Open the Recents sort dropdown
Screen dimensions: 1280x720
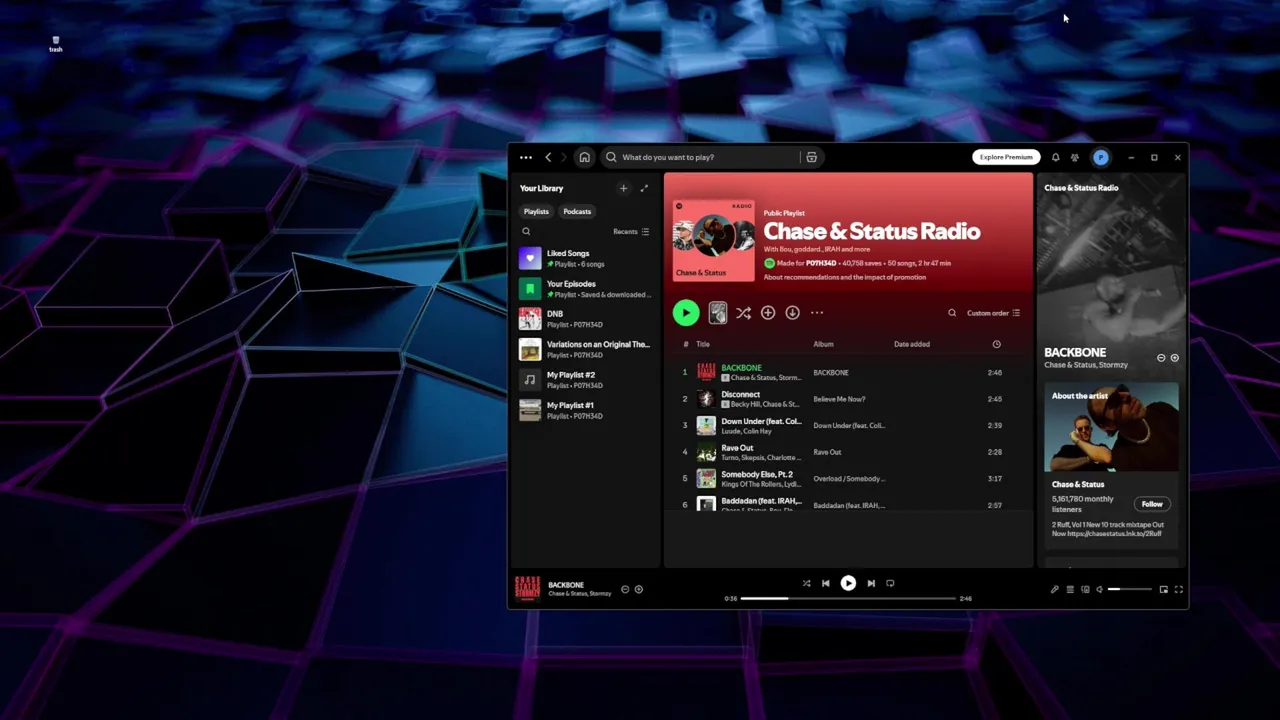click(x=631, y=231)
